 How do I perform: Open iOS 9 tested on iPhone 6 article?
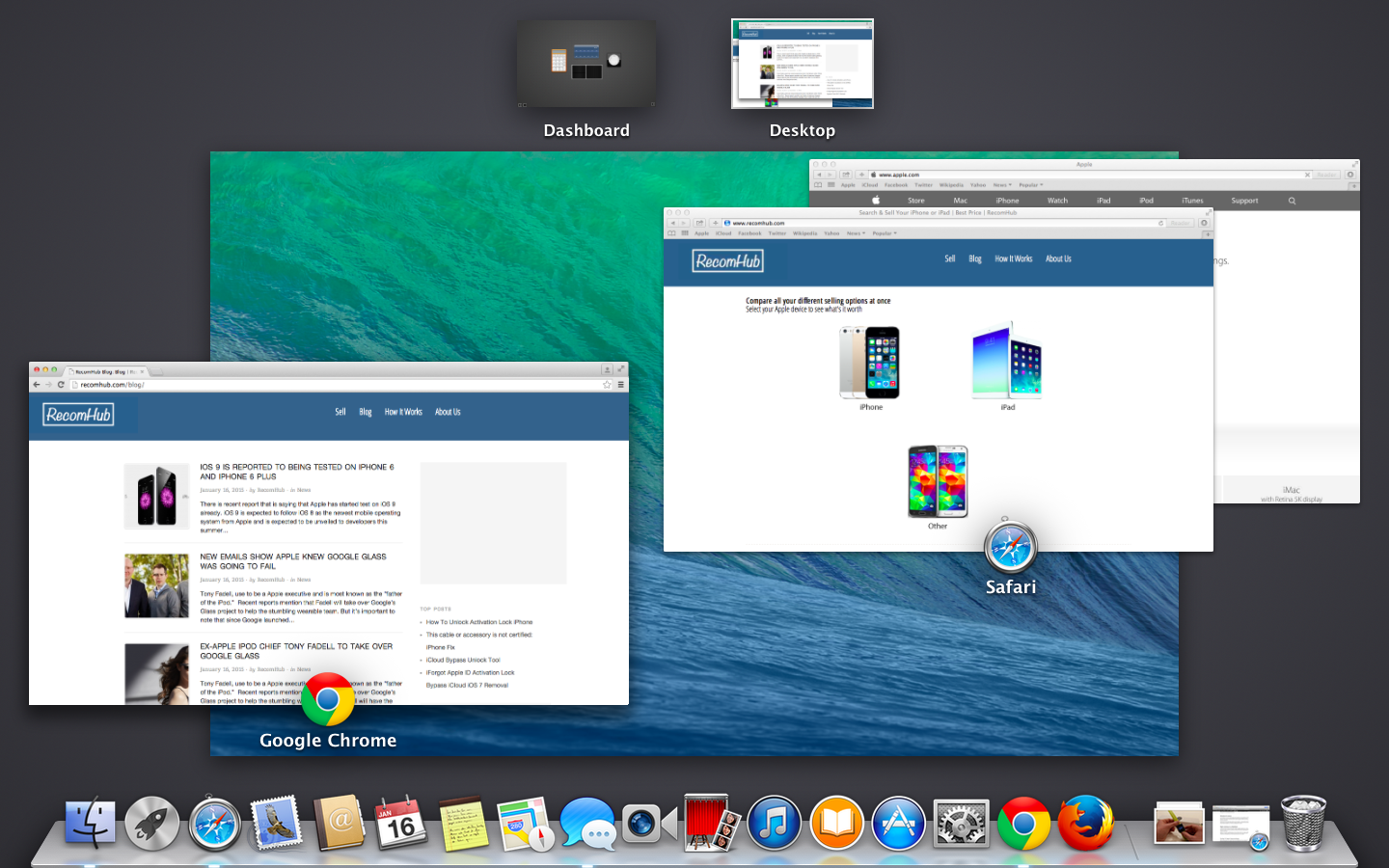coord(297,472)
